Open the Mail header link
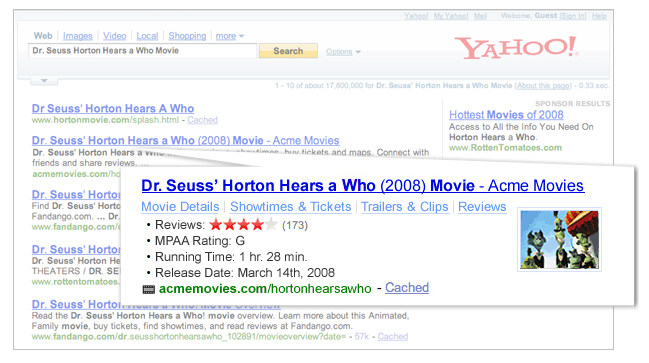 tap(480, 16)
